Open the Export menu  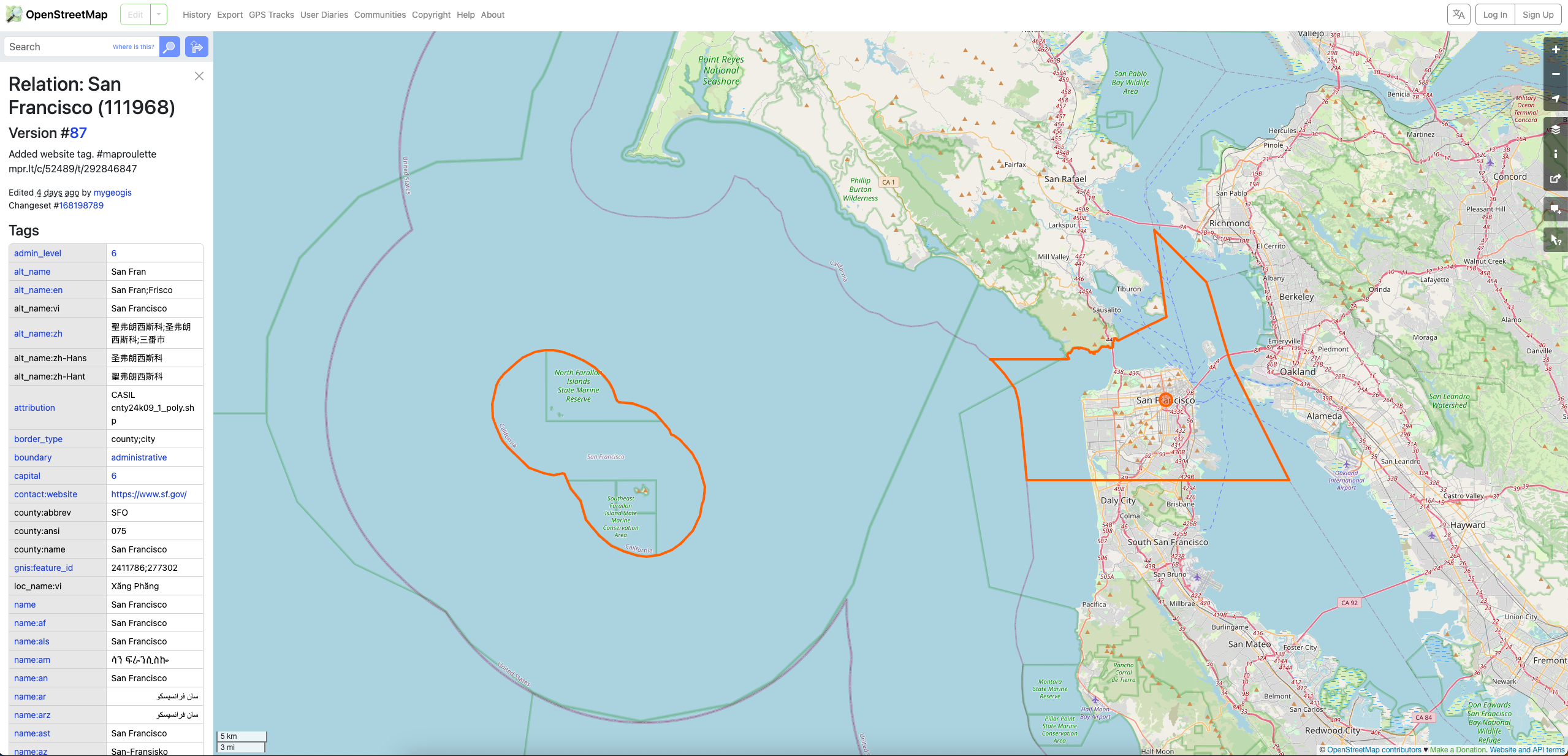[230, 15]
